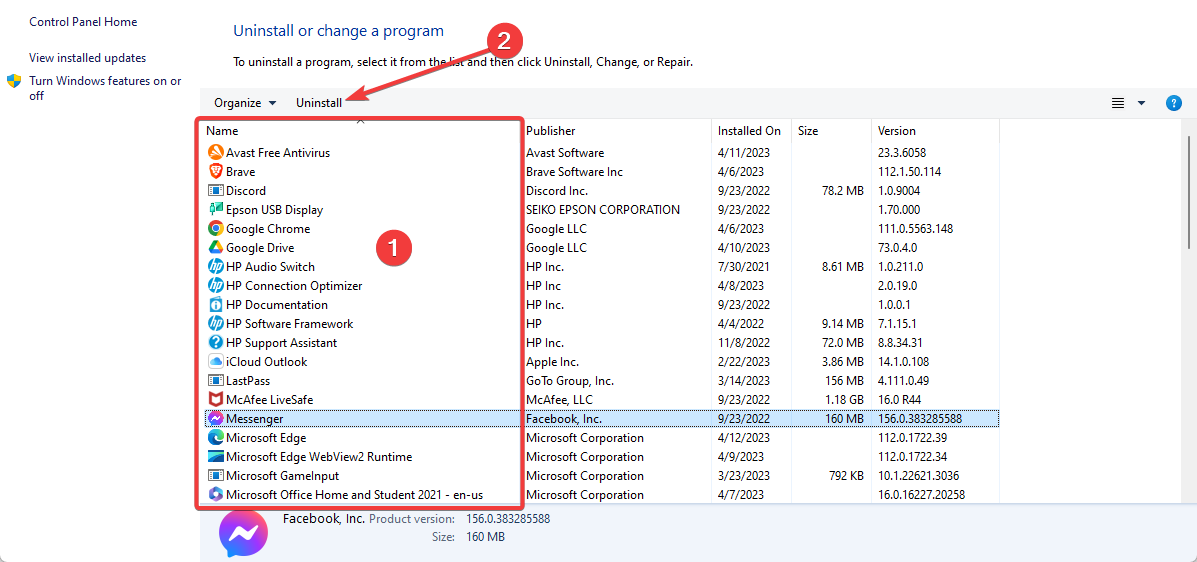Click the Brave browser lion icon
Screen dimensions: 1197x562
(x=215, y=172)
